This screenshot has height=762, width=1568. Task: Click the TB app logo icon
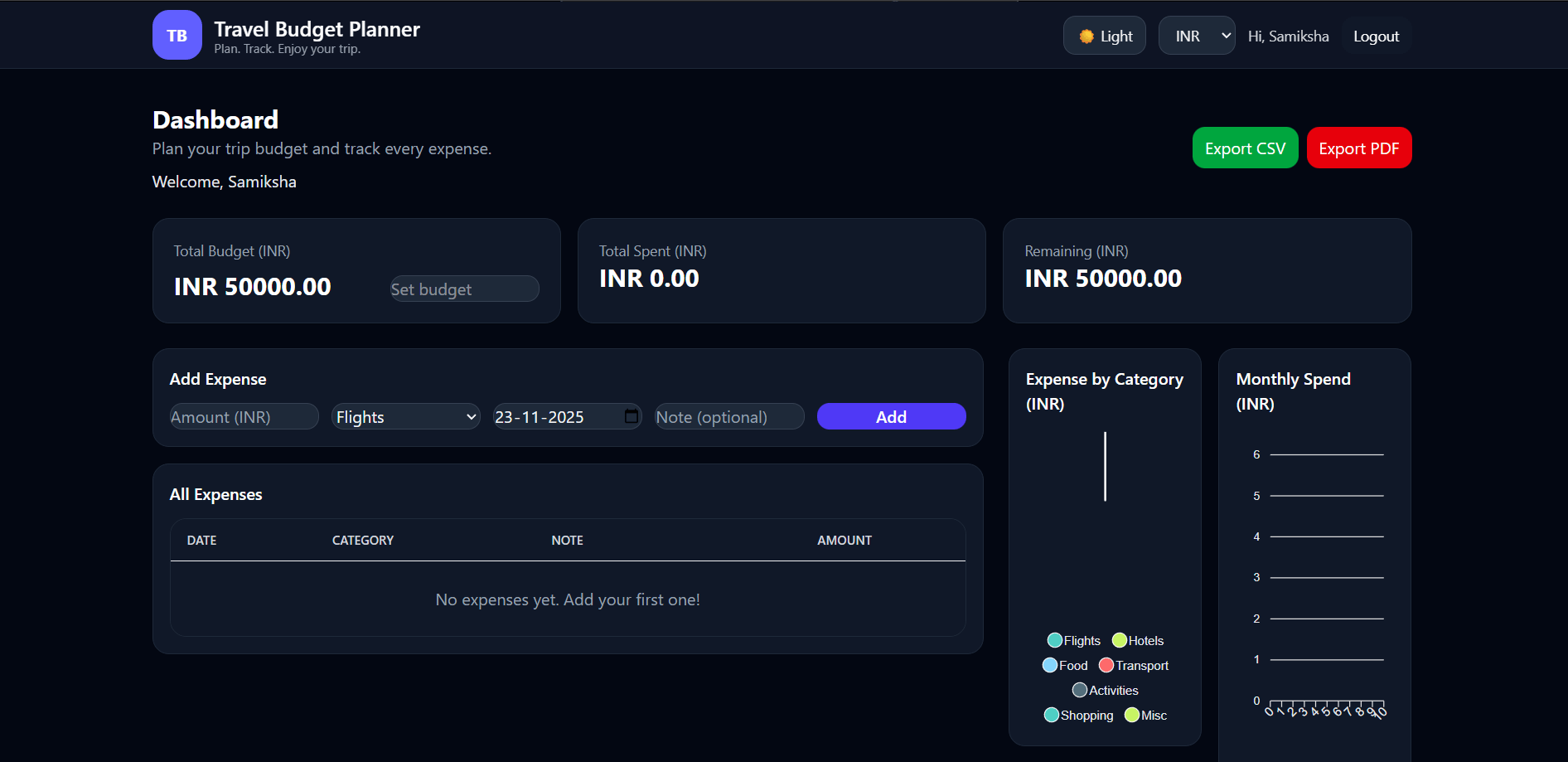pos(177,35)
